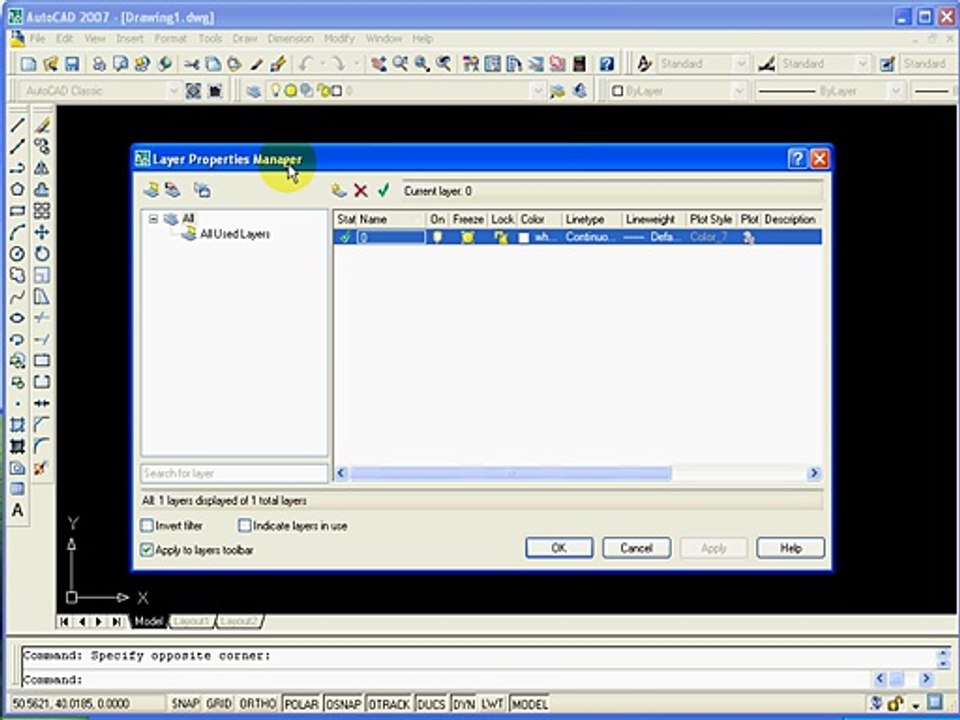
Task: Open the Layer States Manager icon
Action: tap(202, 190)
